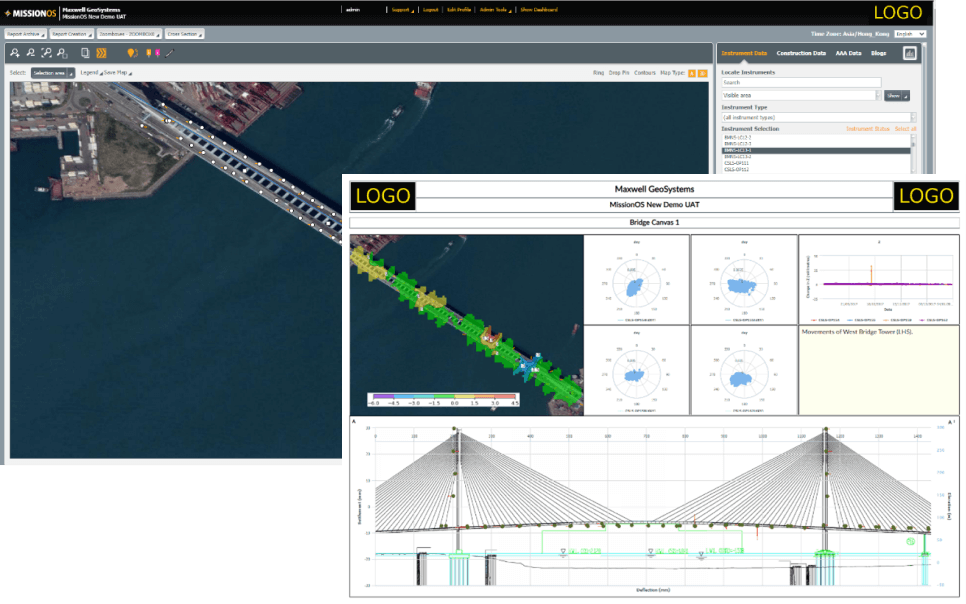
Task: Click the admin username in header
Action: point(353,10)
